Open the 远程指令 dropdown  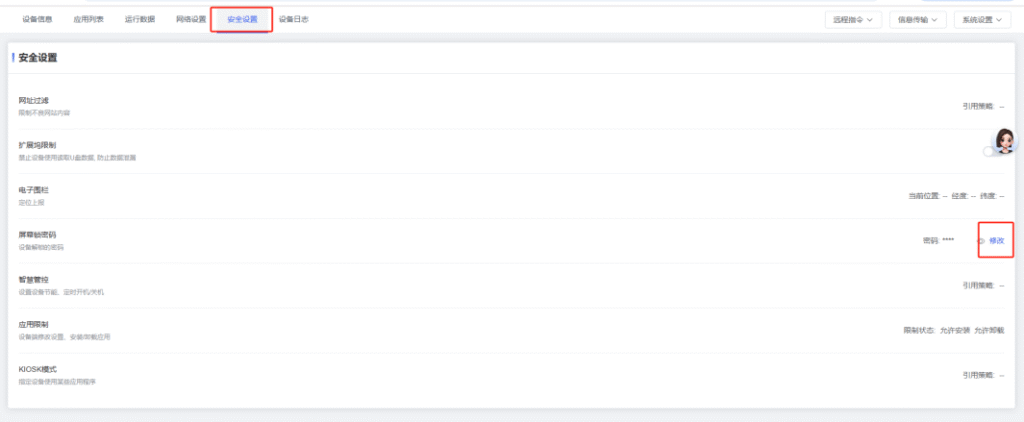[x=852, y=19]
